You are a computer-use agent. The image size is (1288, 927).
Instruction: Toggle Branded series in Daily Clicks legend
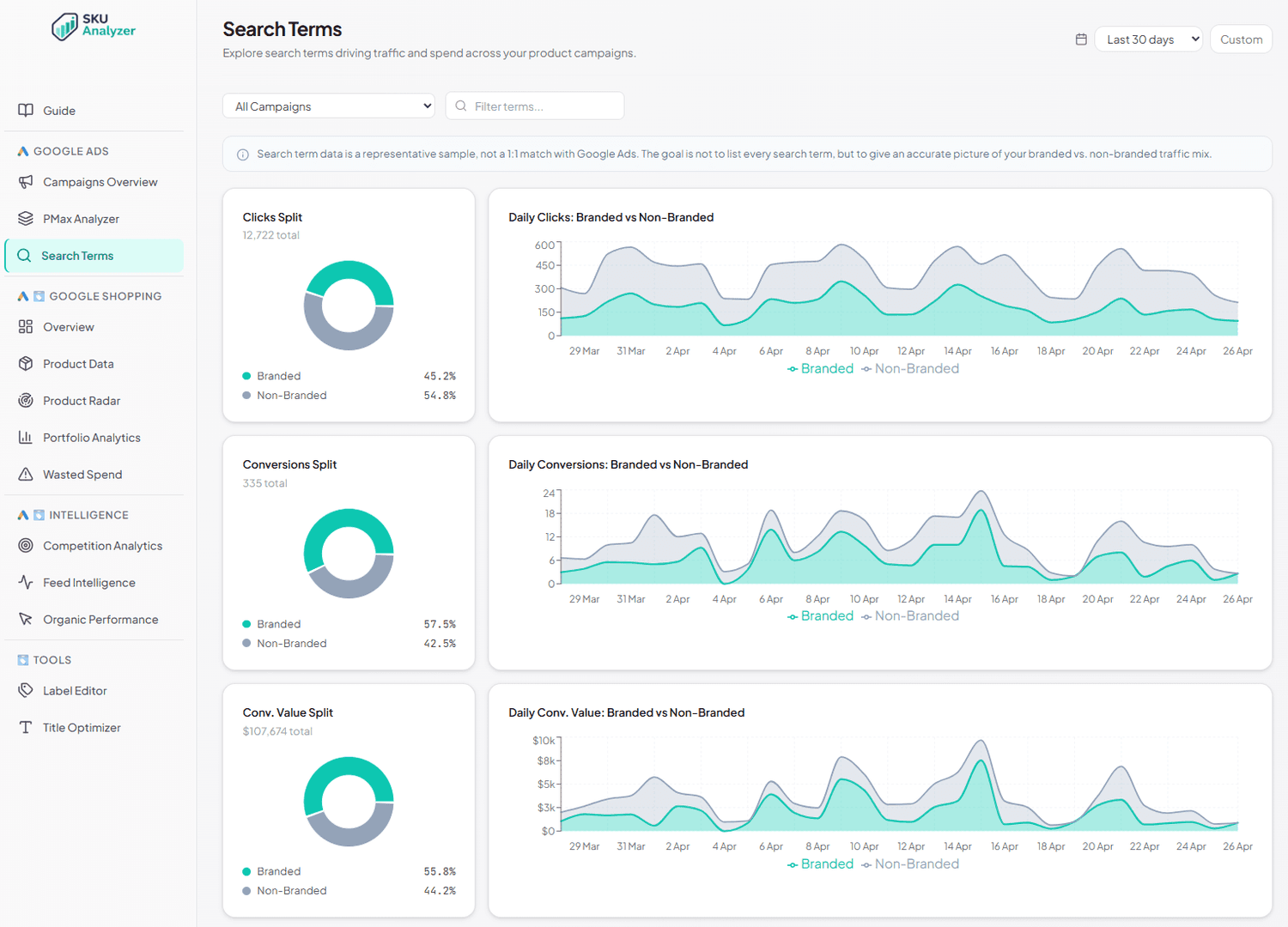click(x=820, y=368)
